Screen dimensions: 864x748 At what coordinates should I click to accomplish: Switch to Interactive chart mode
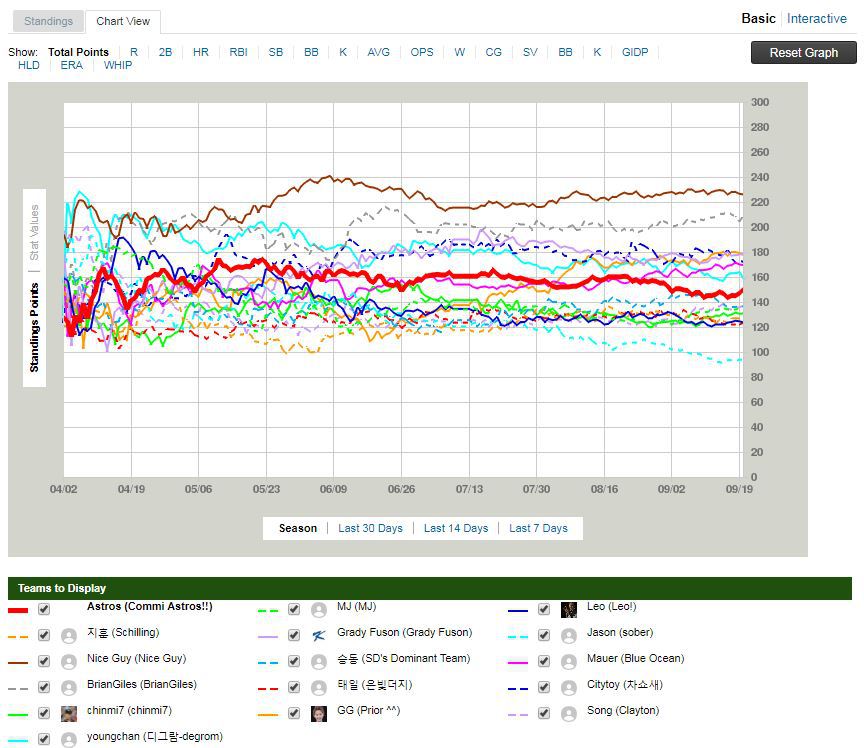[816, 19]
